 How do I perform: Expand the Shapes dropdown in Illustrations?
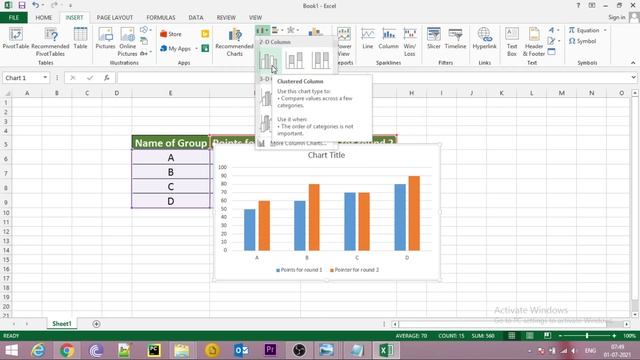pos(146,30)
